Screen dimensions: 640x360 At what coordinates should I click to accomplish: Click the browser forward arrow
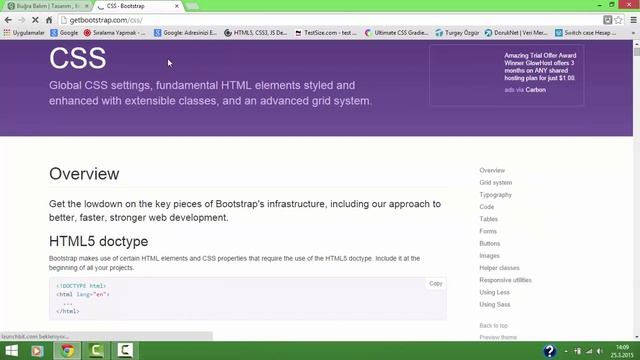(x=22, y=20)
